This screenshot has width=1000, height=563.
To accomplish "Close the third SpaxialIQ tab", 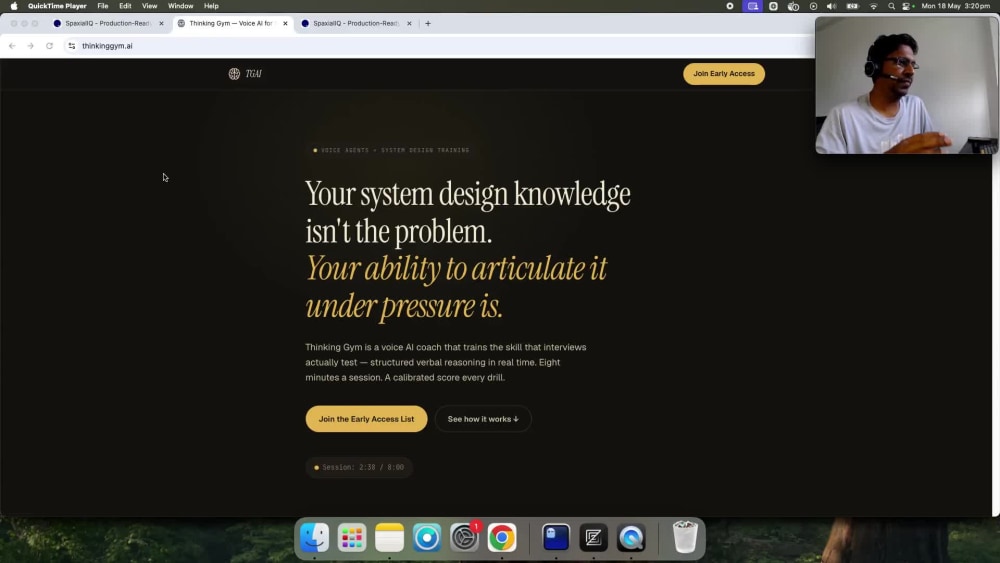I will (x=409, y=24).
